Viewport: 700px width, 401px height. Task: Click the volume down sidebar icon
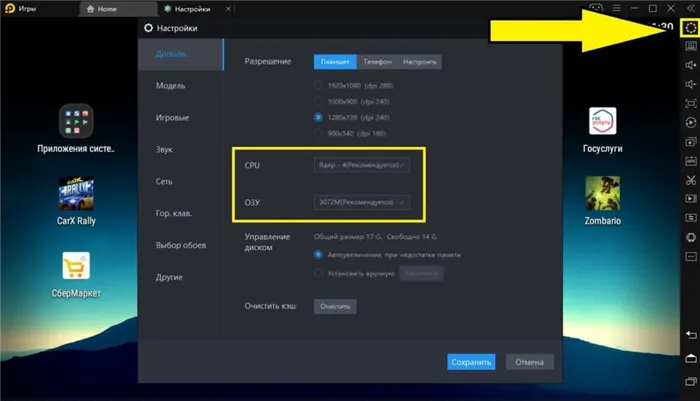point(691,84)
